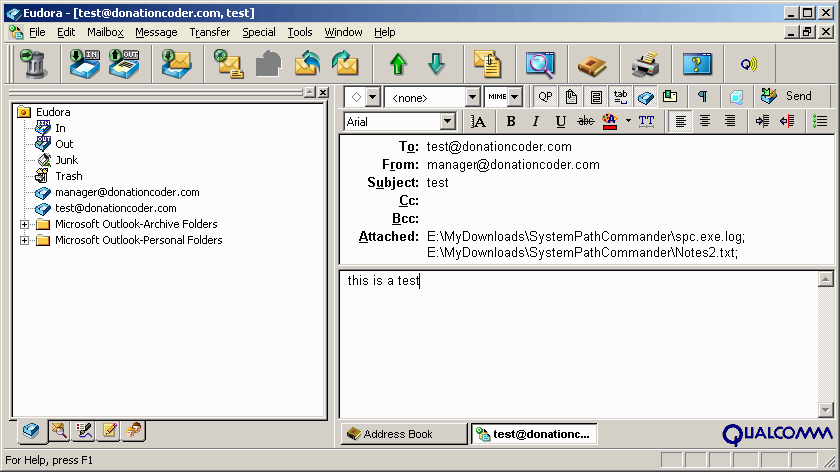The width and height of the screenshot is (840, 472).
Task: Click the Subject field containing test
Action: (x=627, y=183)
